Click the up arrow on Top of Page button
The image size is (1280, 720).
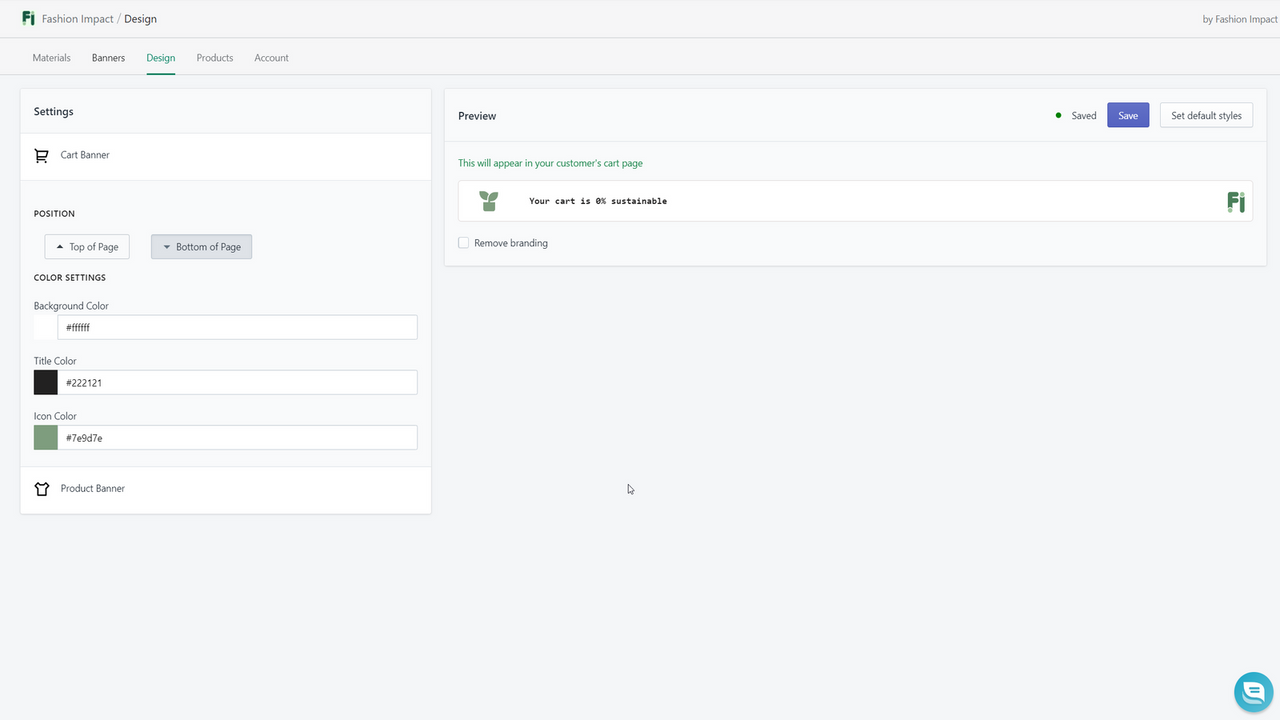[60, 246]
